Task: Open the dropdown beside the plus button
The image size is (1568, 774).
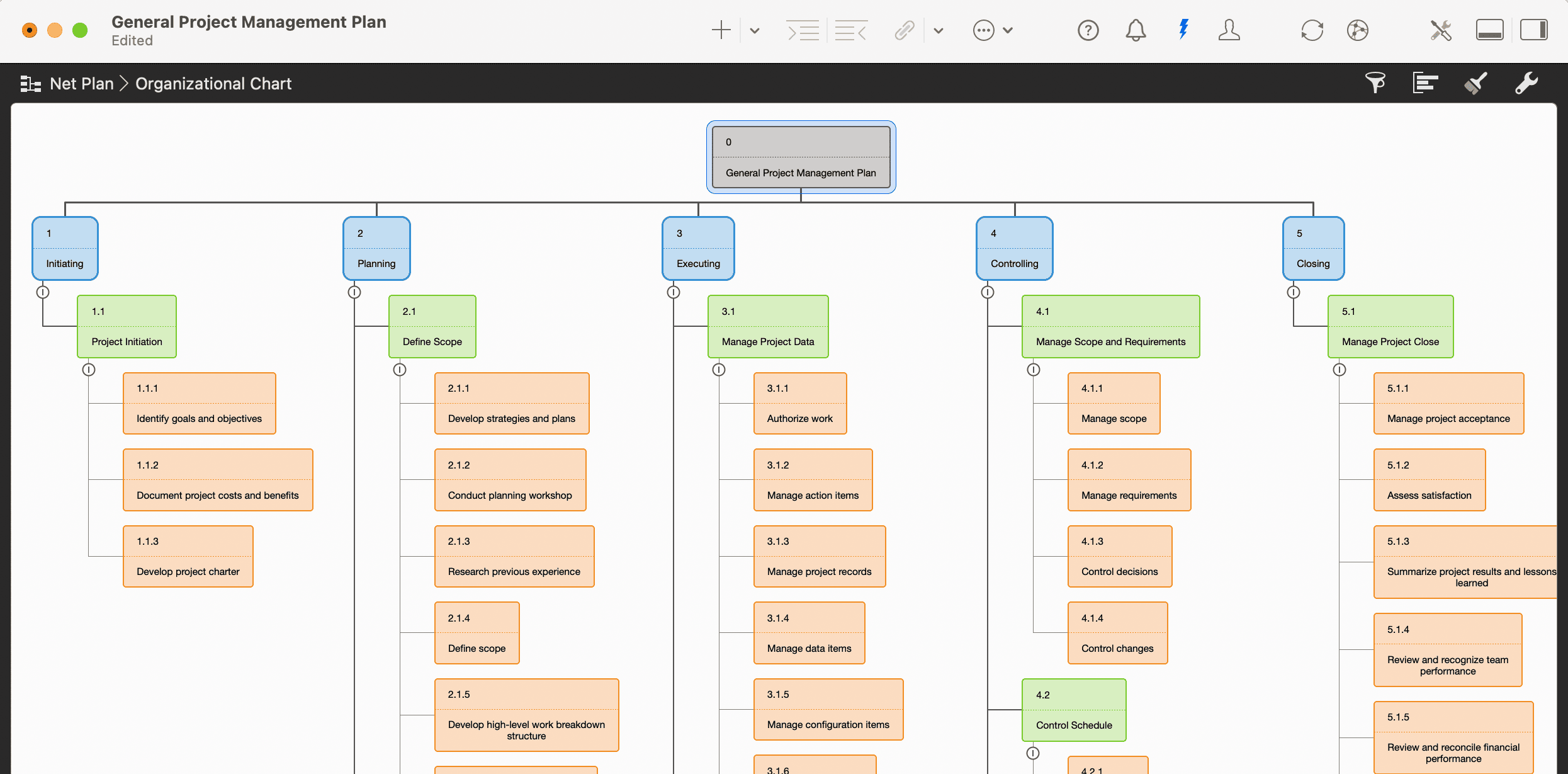Action: [754, 30]
